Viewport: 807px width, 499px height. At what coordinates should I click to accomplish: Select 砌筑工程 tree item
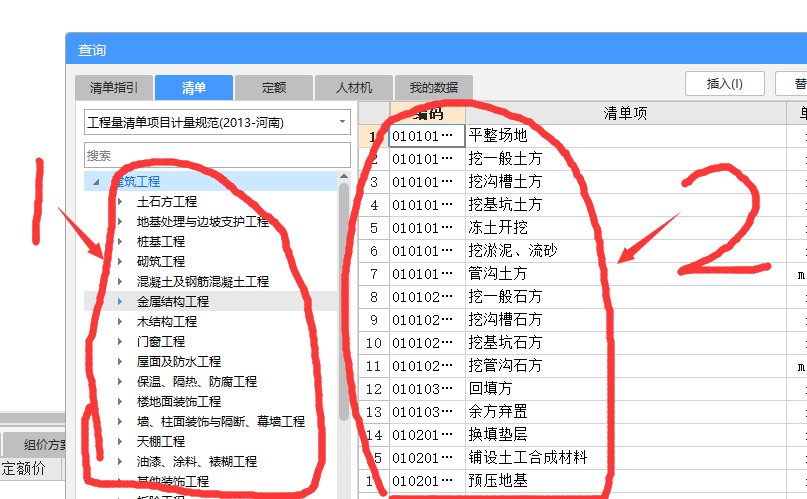[161, 261]
